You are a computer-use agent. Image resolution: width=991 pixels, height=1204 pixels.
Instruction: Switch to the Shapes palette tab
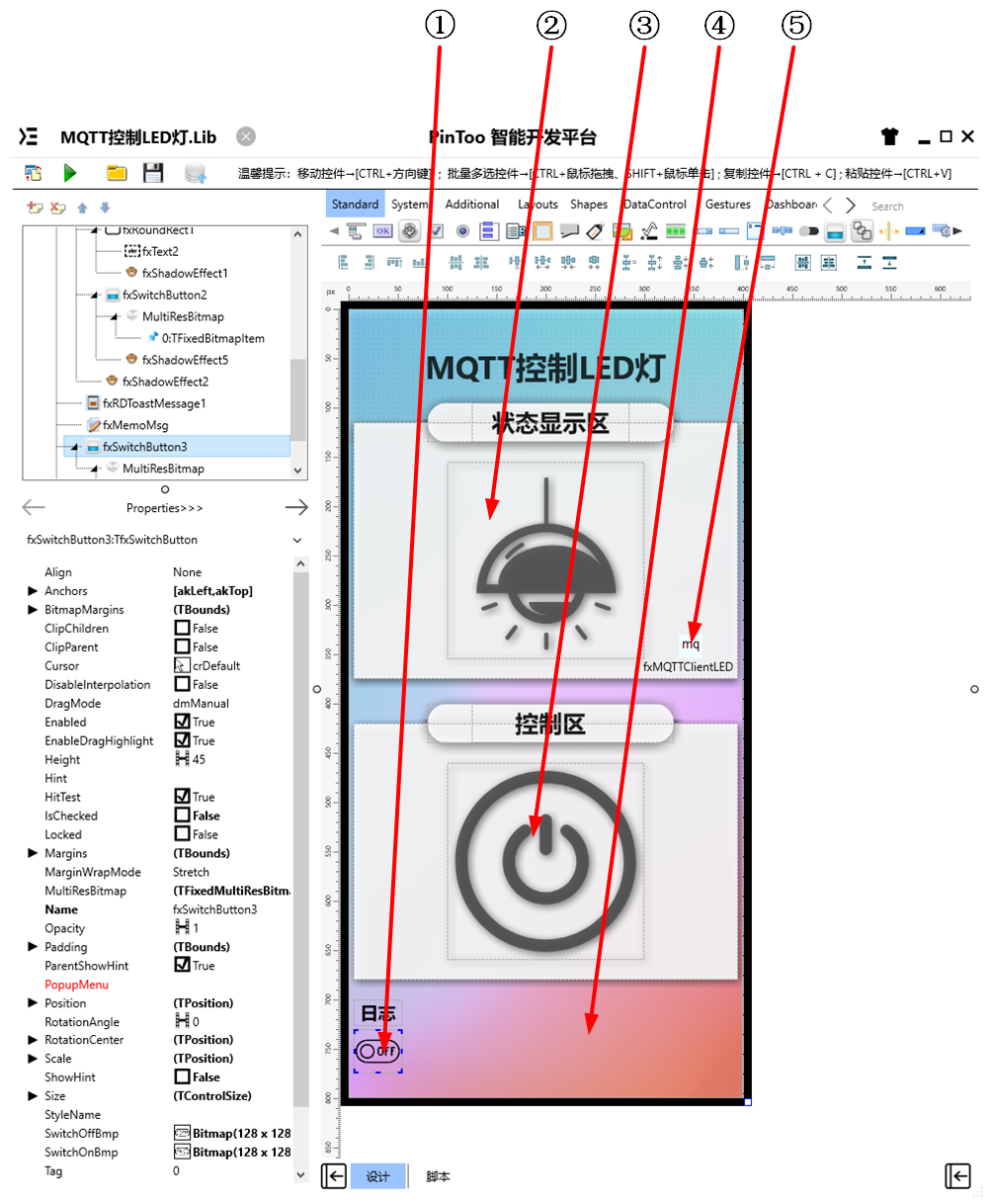point(589,205)
